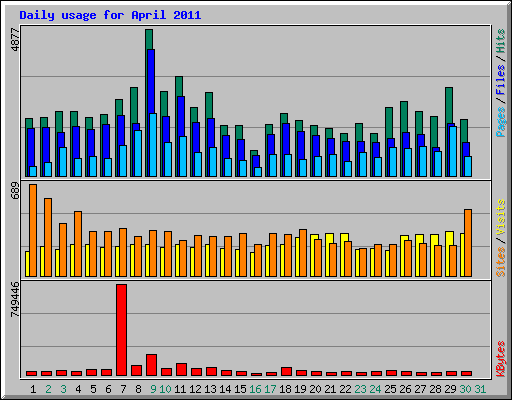Click the day 2 label on the x-axis
Image resolution: width=512 pixels, height=400 pixels.
coord(48,389)
